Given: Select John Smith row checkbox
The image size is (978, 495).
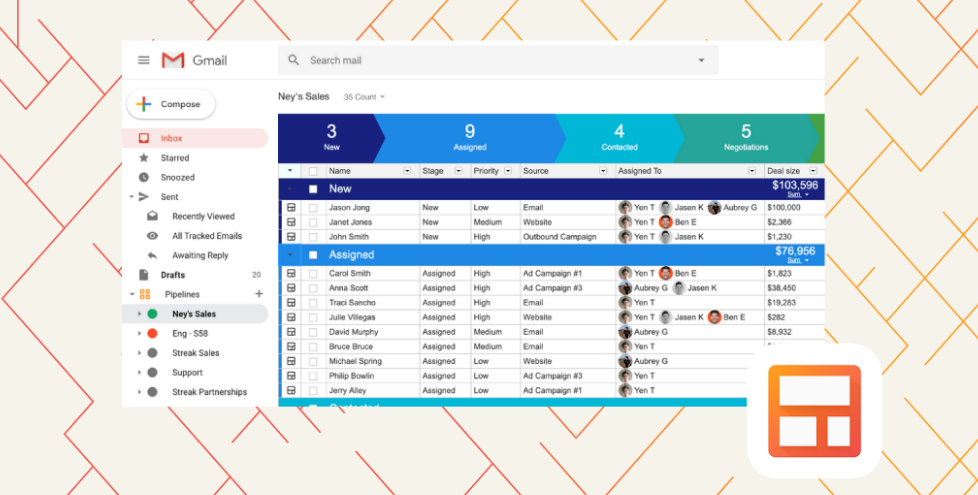Looking at the screenshot, I should tap(313, 237).
